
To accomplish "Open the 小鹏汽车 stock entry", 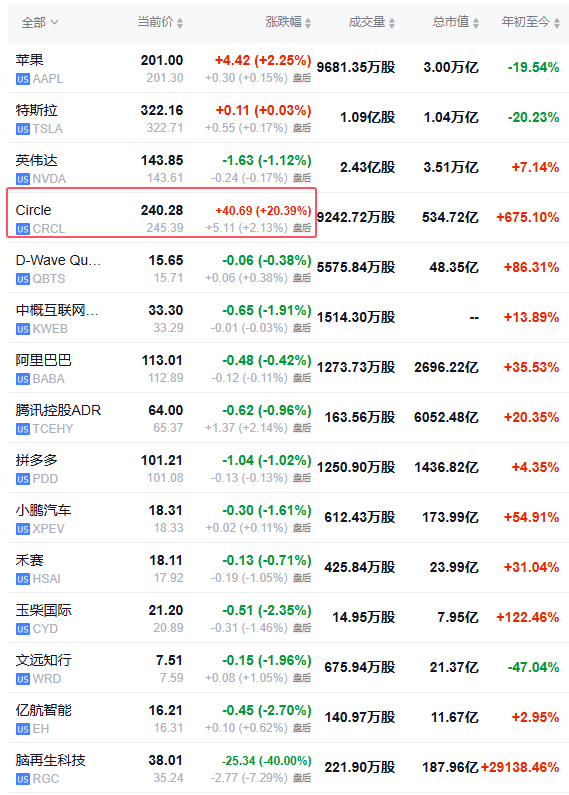I will point(44,510).
